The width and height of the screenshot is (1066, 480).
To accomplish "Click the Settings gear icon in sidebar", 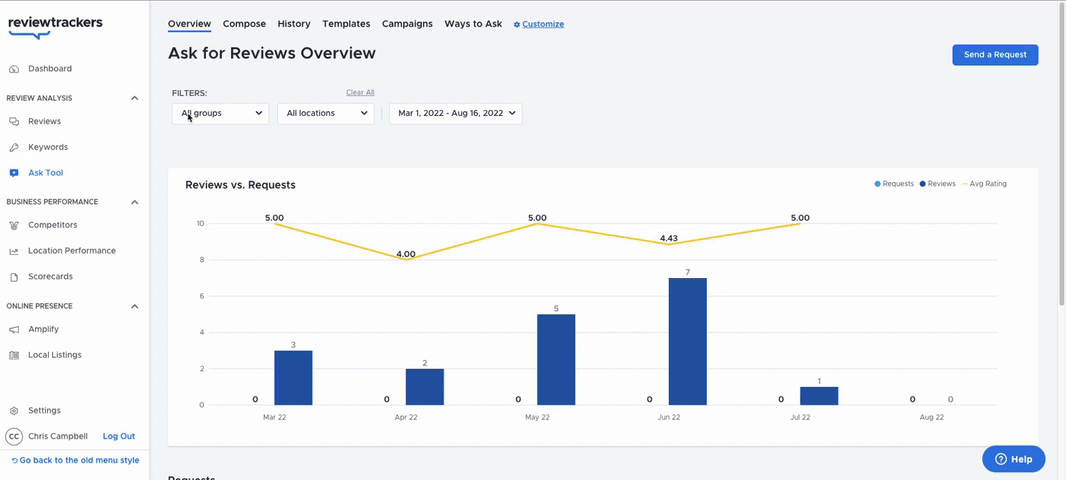I will click(14, 411).
